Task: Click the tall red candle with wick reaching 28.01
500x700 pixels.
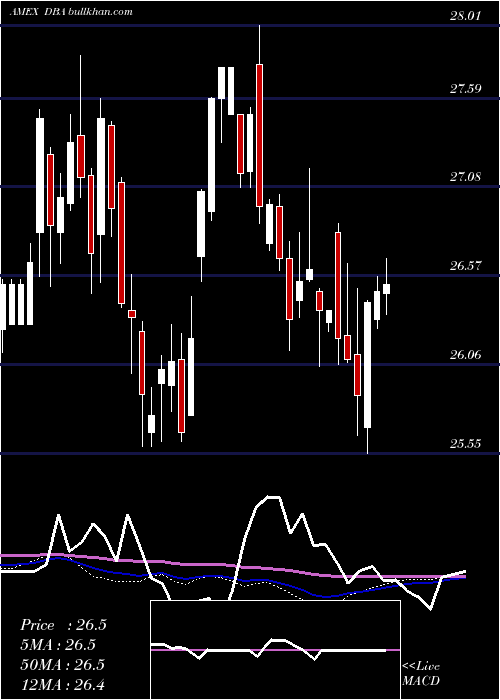Action: 259,135
